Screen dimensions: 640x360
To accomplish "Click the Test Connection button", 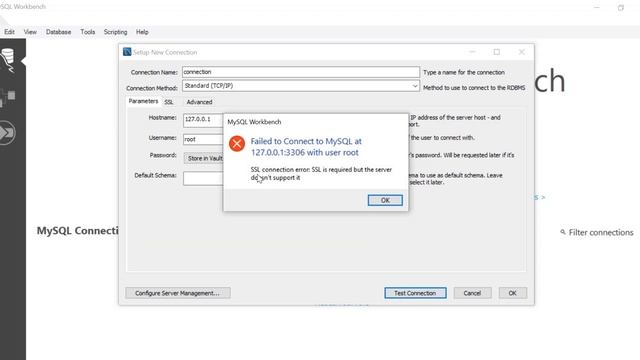I will (x=415, y=293).
